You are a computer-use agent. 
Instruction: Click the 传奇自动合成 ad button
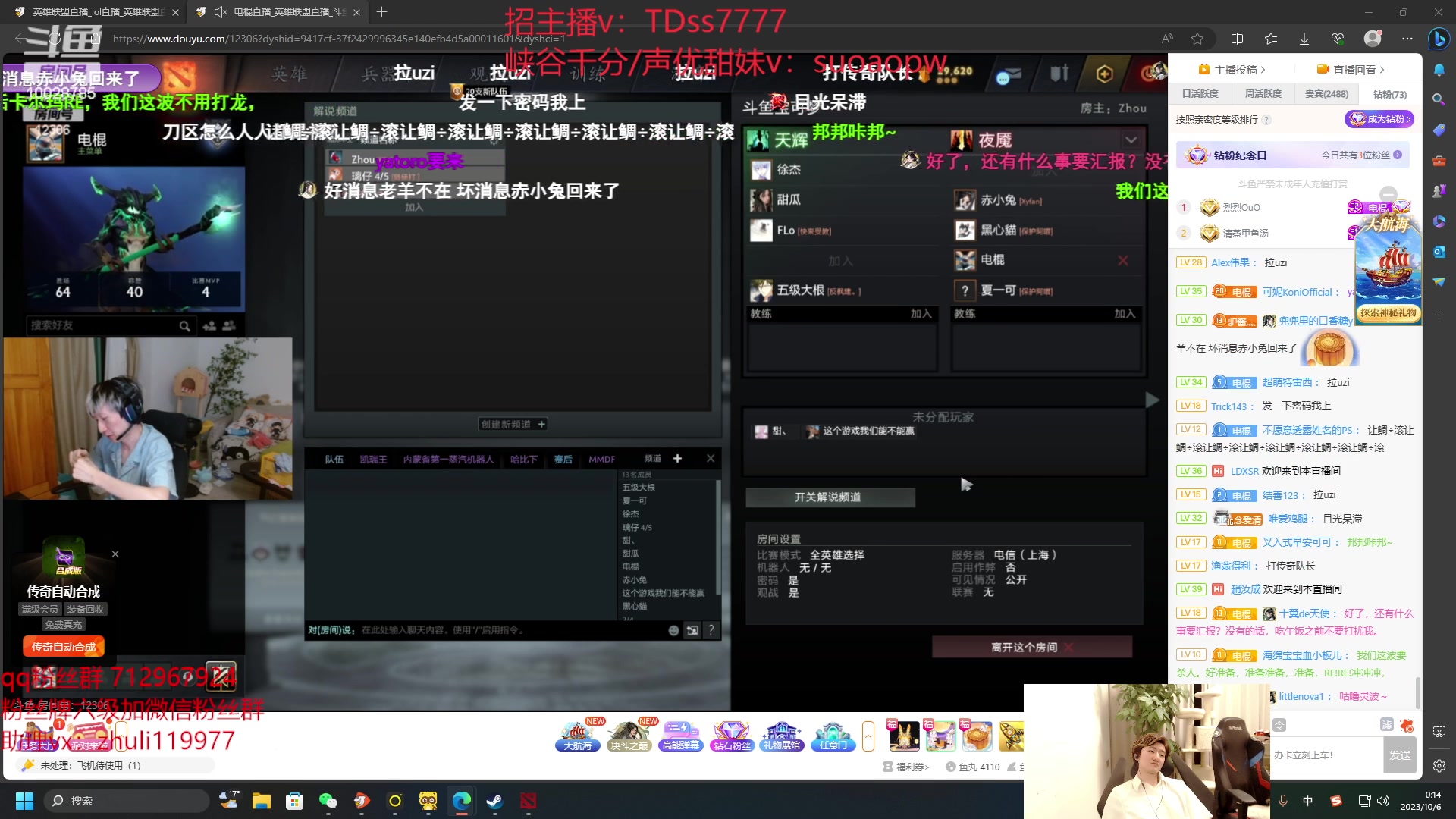(x=64, y=647)
